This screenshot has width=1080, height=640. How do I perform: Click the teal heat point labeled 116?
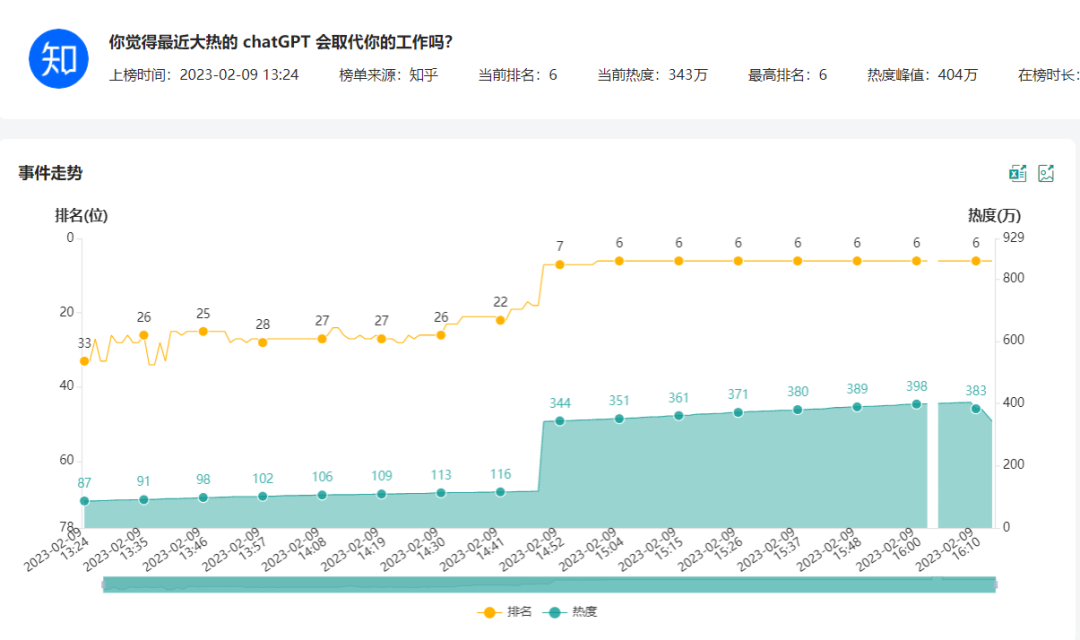(x=500, y=492)
